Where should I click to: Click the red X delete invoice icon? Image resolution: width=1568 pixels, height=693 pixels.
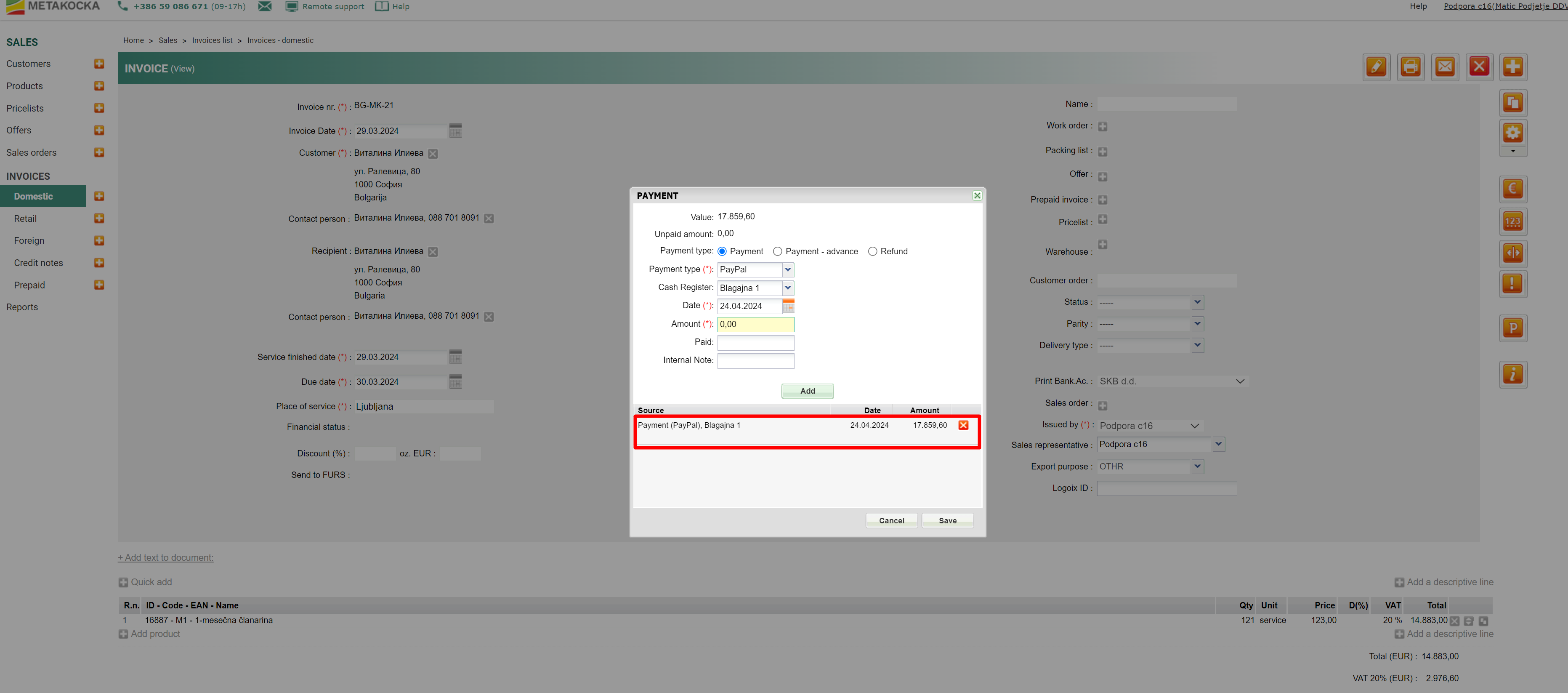pos(1478,67)
